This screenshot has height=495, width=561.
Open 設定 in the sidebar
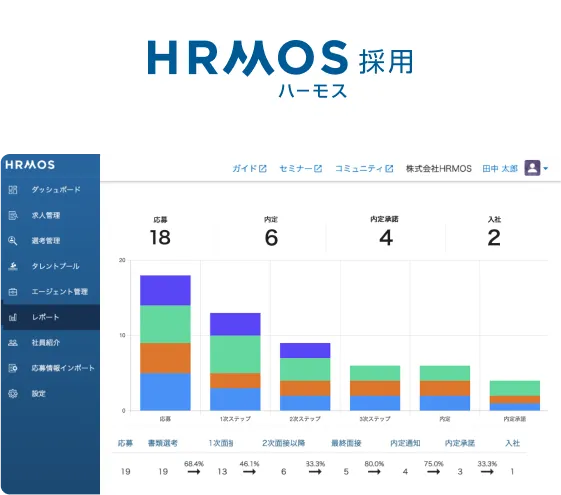pos(51,394)
